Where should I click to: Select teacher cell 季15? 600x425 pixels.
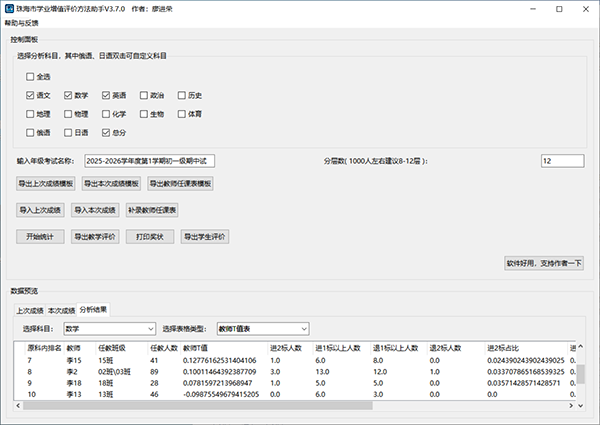(74, 360)
